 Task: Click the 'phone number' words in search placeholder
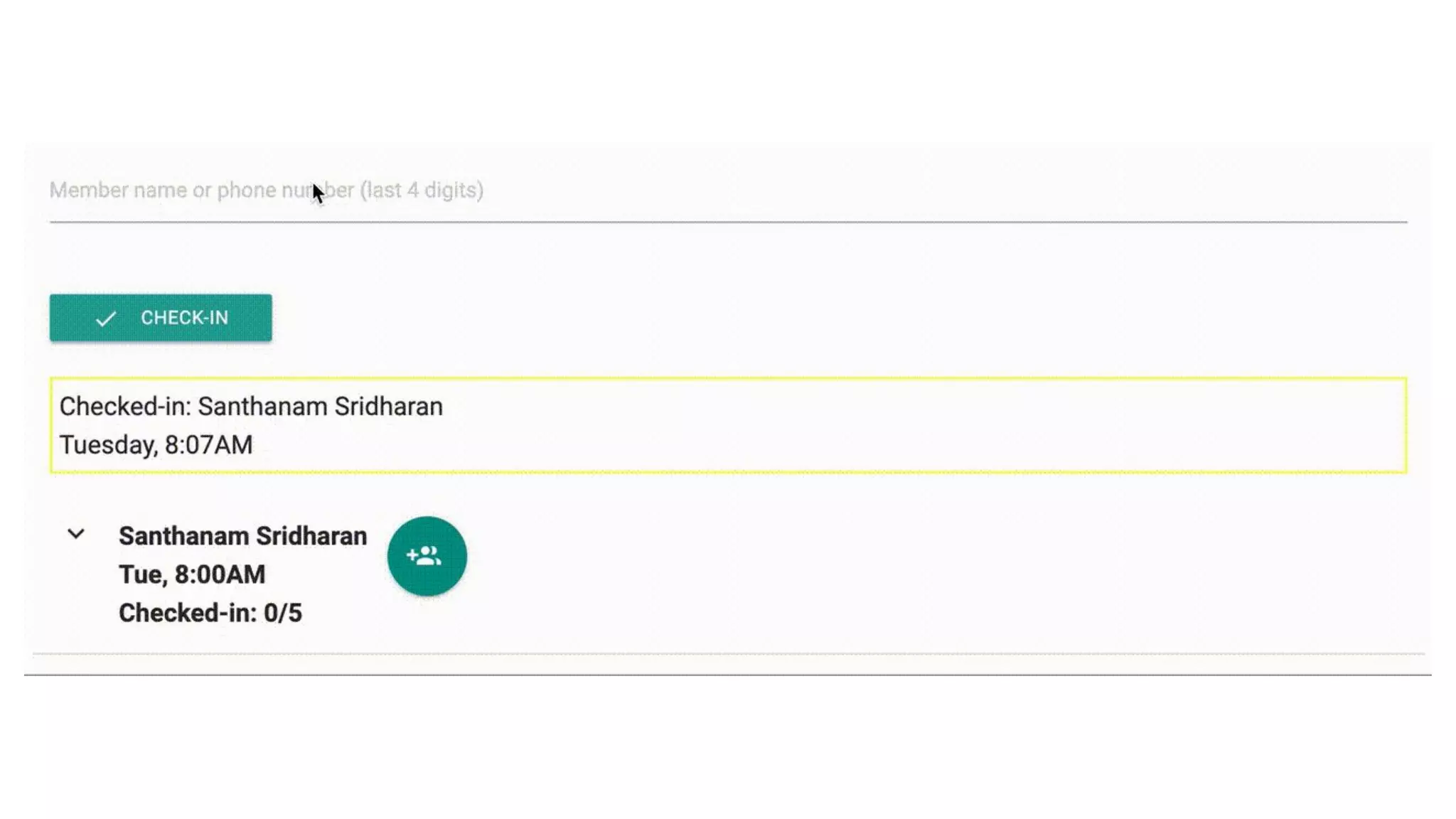tap(285, 191)
